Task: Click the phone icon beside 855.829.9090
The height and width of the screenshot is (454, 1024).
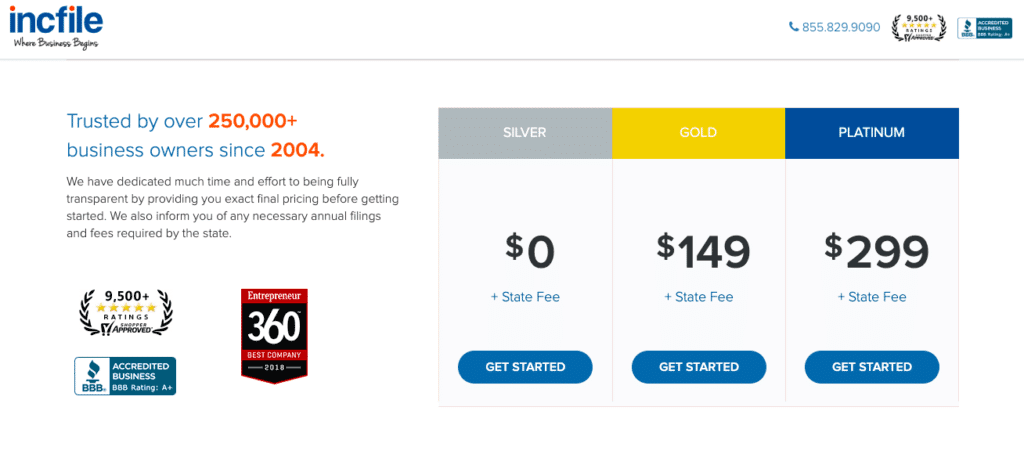Action: pyautogui.click(x=793, y=27)
